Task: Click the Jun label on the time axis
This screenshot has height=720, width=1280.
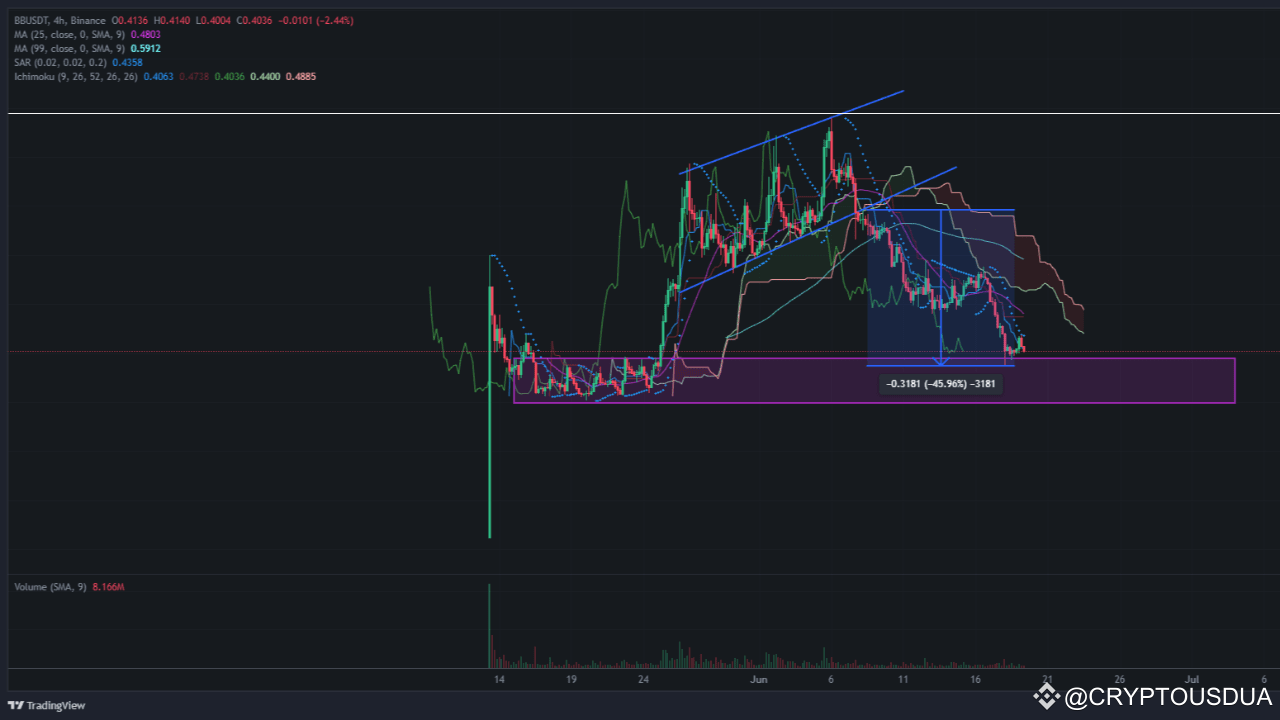Action: pyautogui.click(x=758, y=679)
